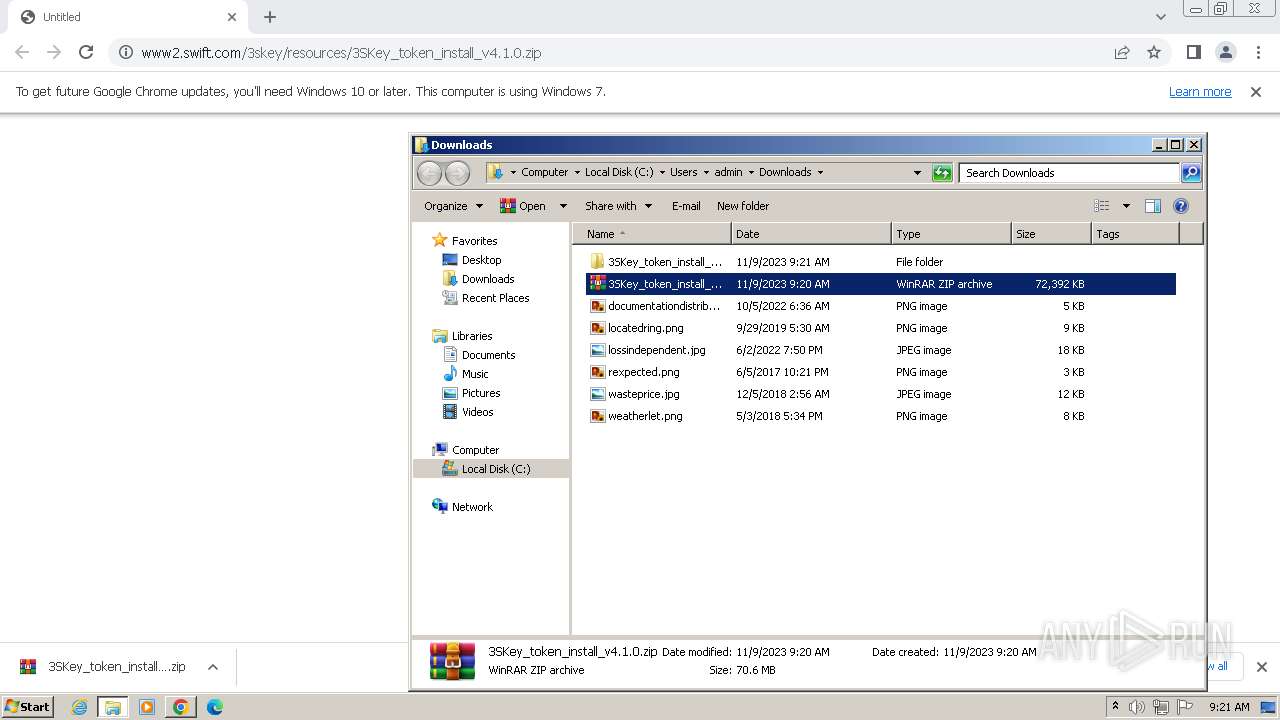Expand the Open button dropdown arrow
The height and width of the screenshot is (720, 1280).
coord(563,206)
